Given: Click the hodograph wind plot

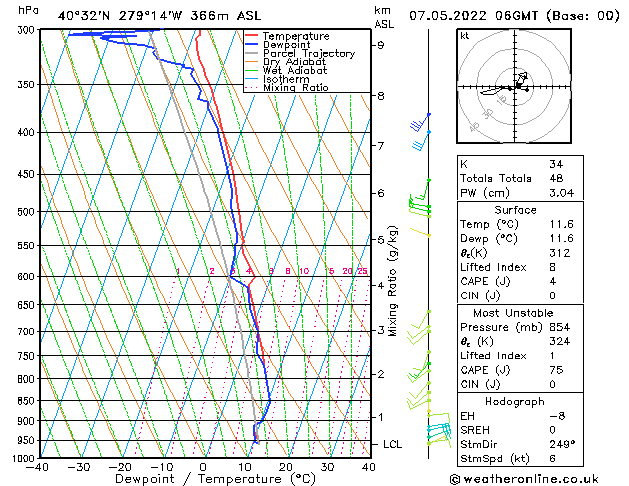Looking at the screenshot, I should [x=514, y=86].
